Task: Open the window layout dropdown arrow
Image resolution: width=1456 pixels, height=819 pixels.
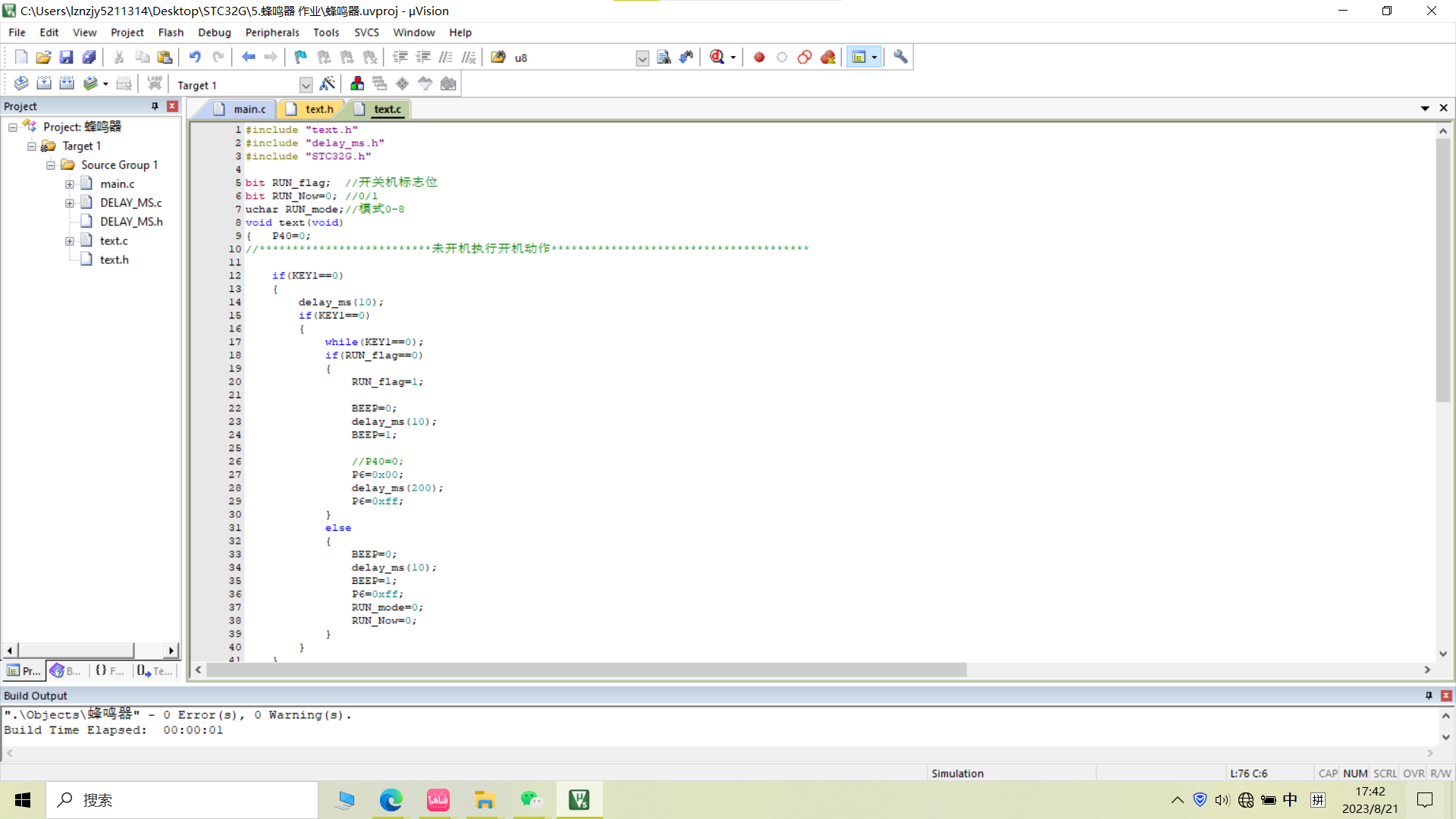Action: tap(874, 58)
